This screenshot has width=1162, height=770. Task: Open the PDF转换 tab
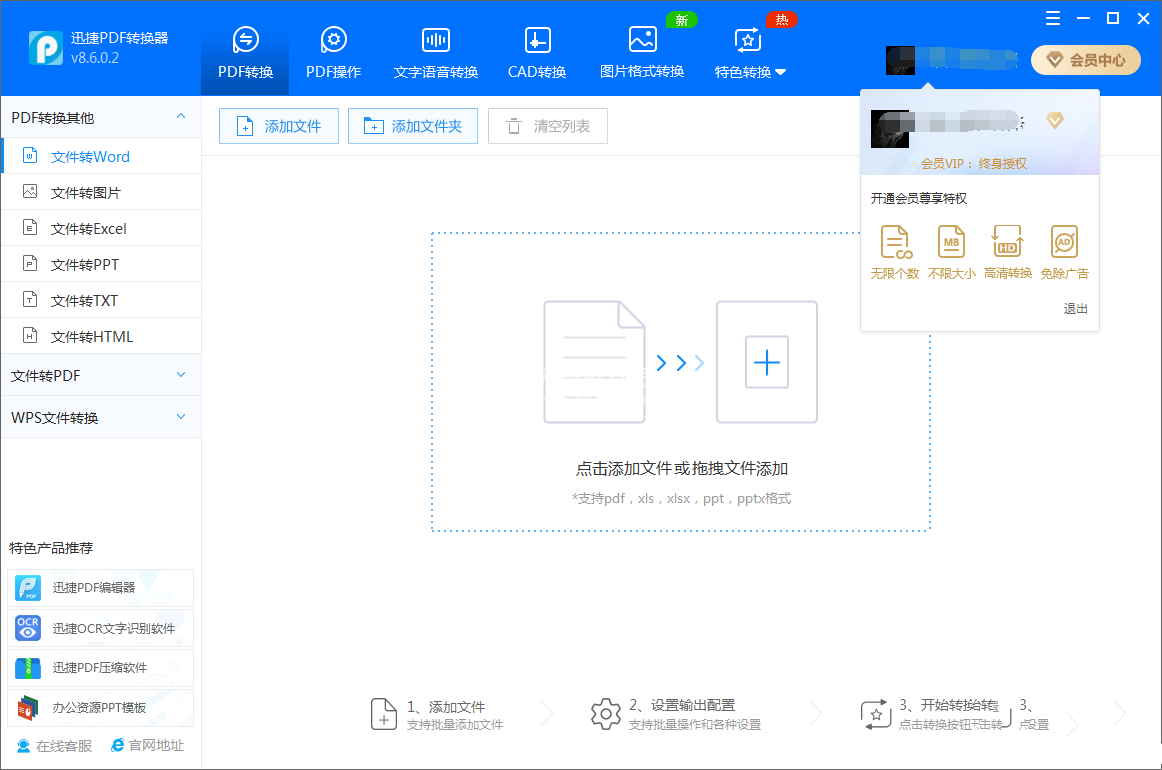pyautogui.click(x=245, y=53)
